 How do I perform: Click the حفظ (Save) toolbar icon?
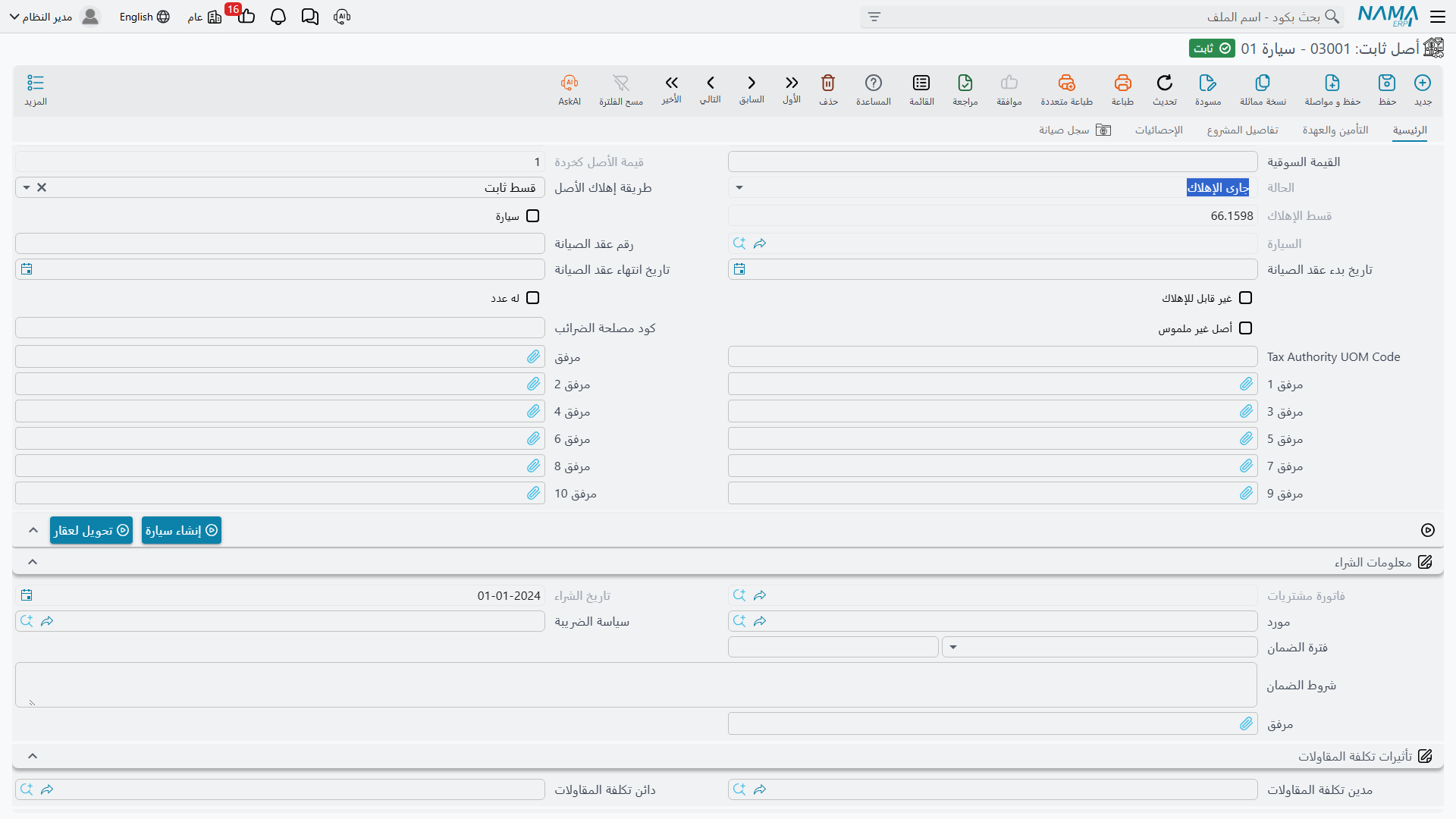coord(1387,83)
